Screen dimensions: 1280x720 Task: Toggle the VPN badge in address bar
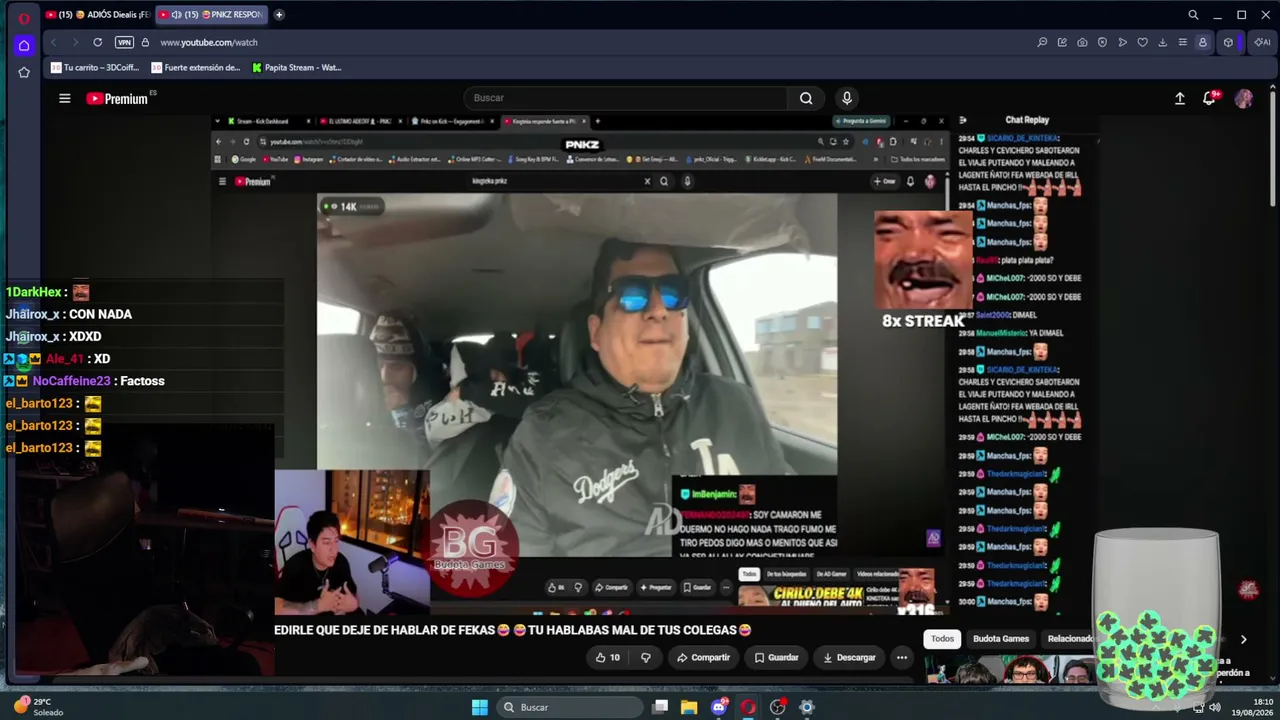click(124, 42)
